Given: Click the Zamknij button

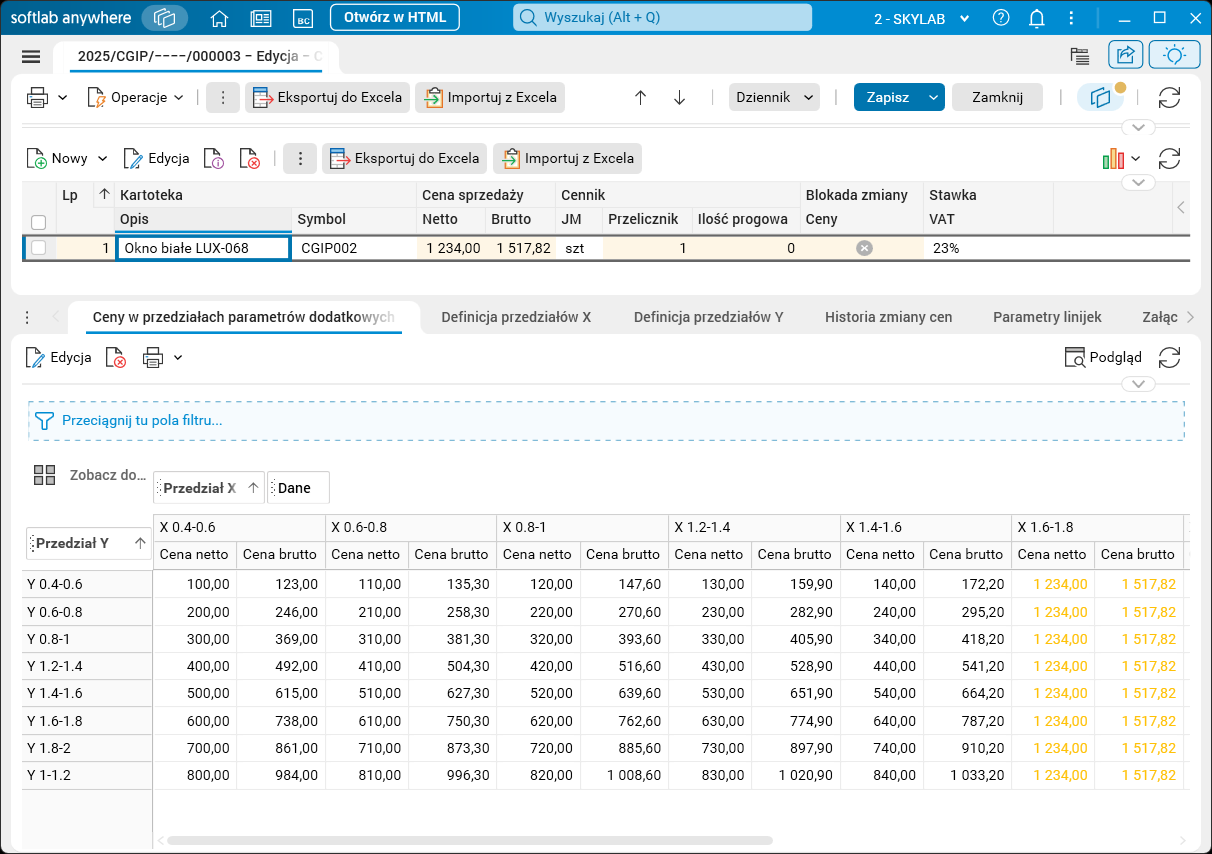Looking at the screenshot, I should [997, 98].
